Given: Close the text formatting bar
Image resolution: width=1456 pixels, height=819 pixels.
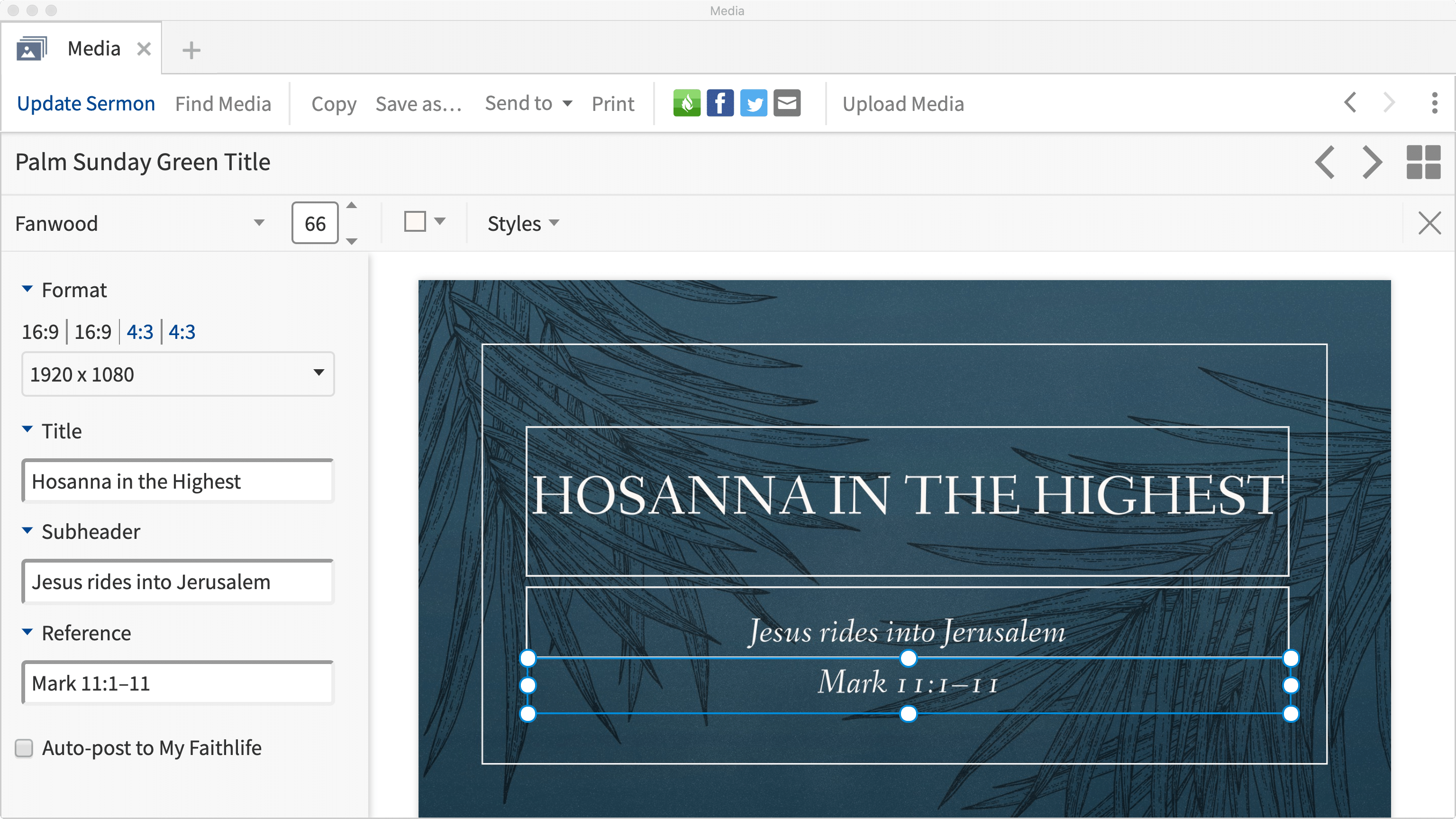Looking at the screenshot, I should click(1429, 223).
